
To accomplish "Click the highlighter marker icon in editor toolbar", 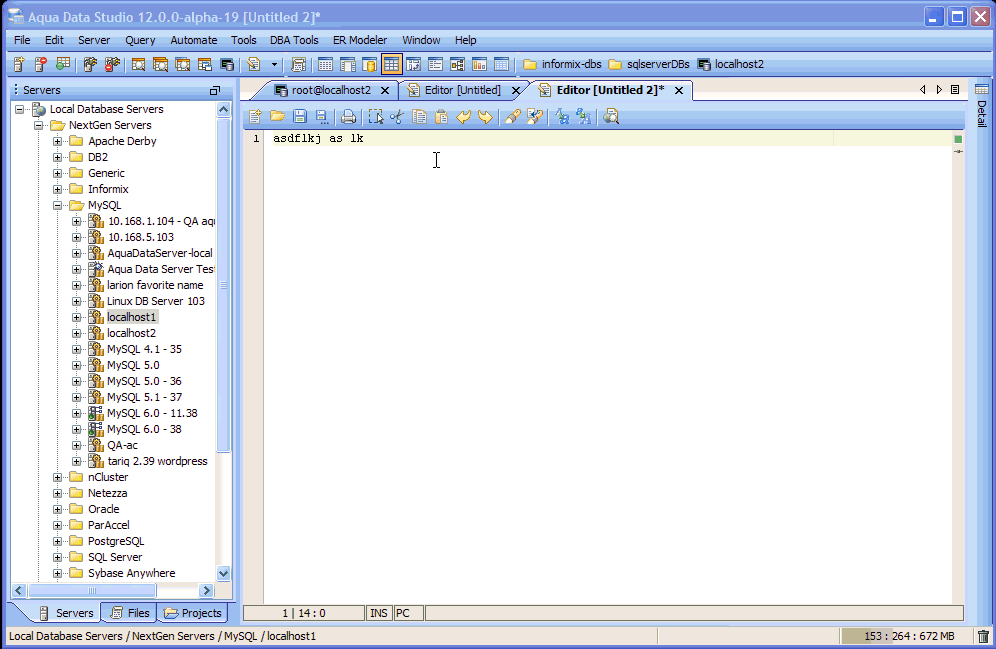I will click(512, 116).
